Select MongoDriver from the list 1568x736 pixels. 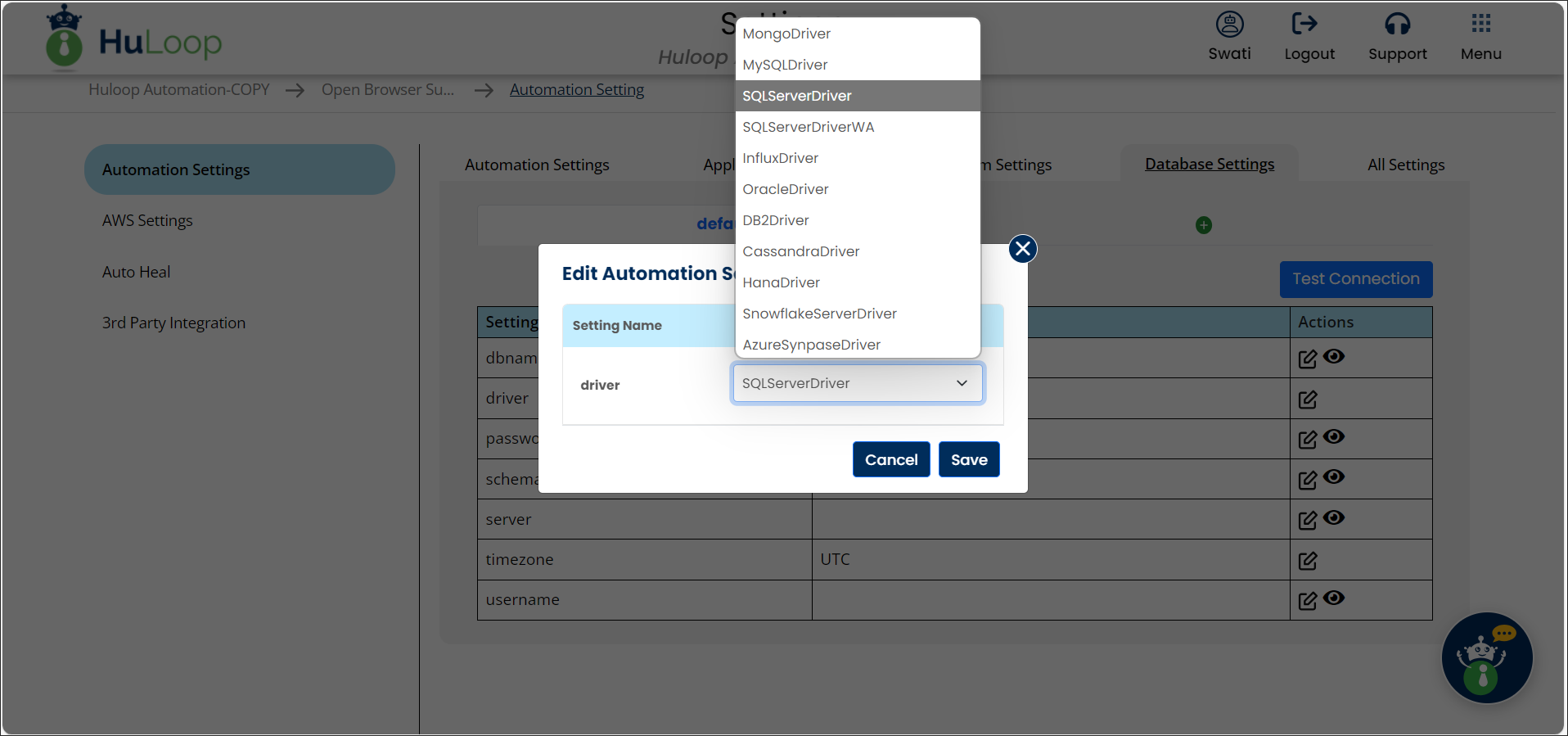click(x=858, y=34)
